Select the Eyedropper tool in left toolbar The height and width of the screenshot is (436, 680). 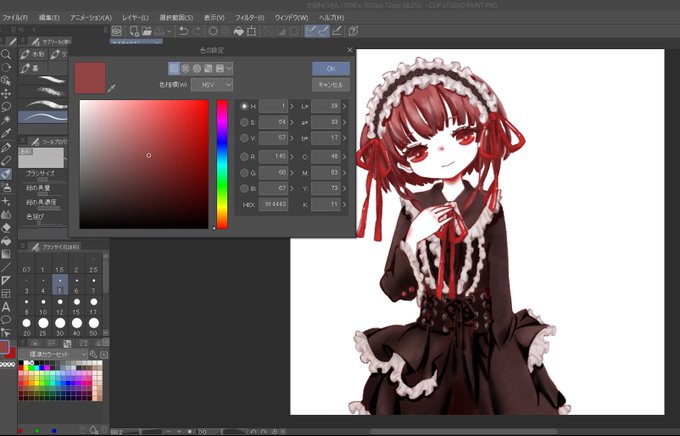pyautogui.click(x=6, y=133)
